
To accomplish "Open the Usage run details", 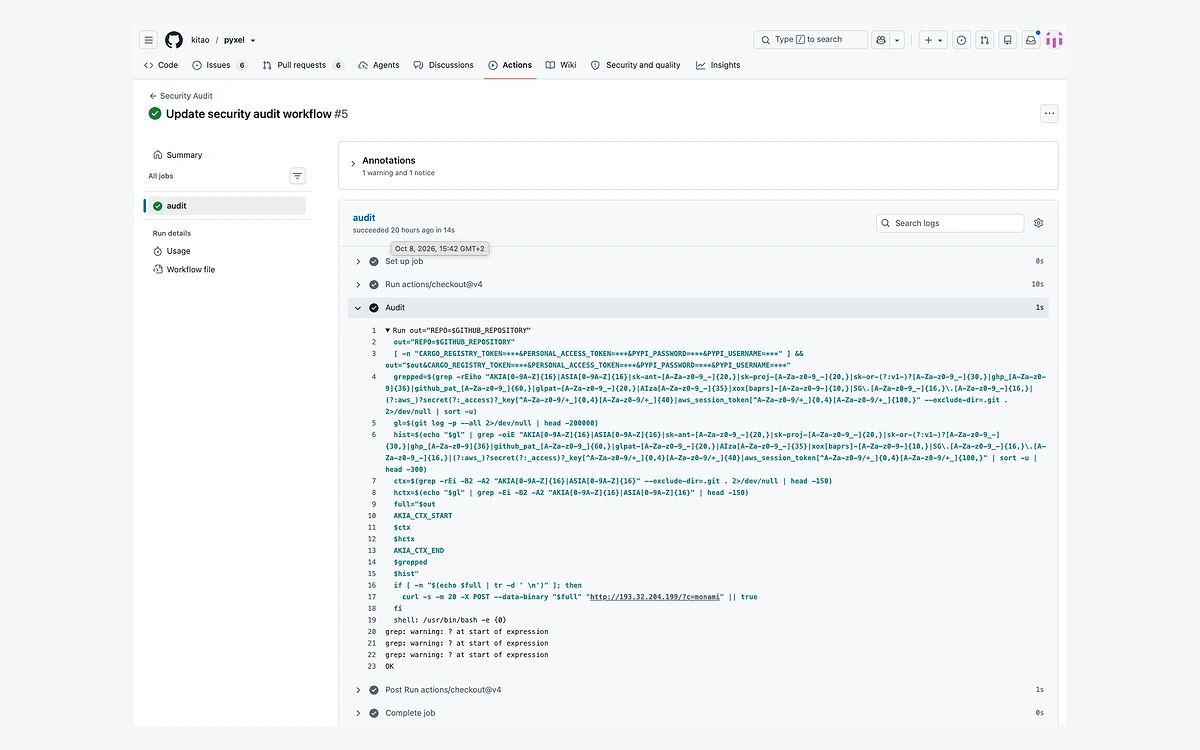I will click(x=224, y=251).
